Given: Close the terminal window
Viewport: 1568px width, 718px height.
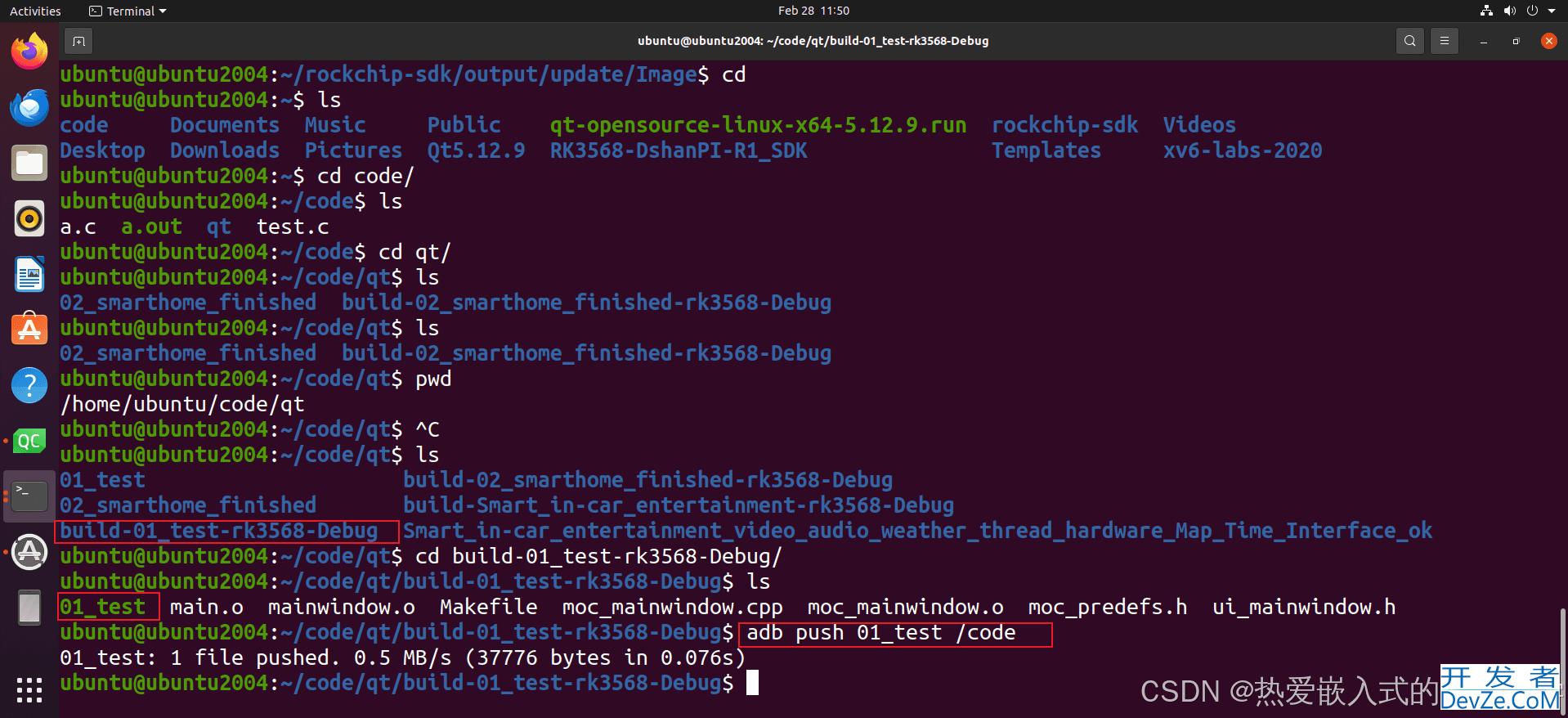Looking at the screenshot, I should point(1548,41).
